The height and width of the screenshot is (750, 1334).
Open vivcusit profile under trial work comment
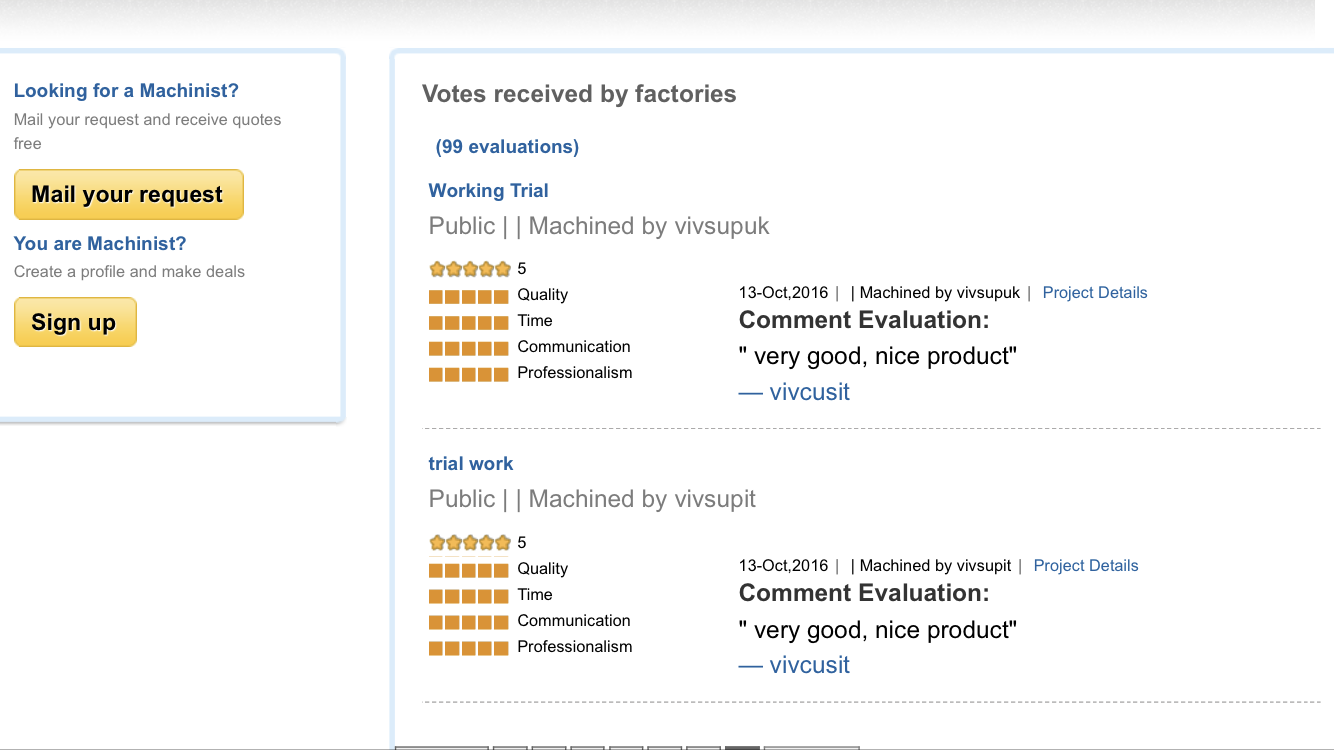[794, 665]
